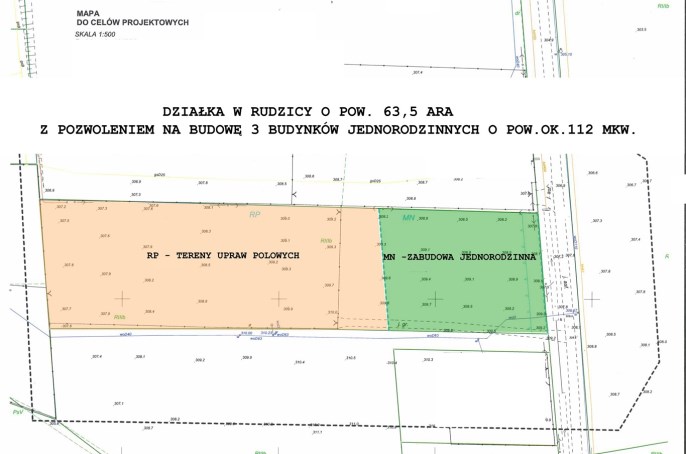The image size is (686, 454).
Task: Select the 'MN -ZABUDOWA JEDNORODZINNA' label
Action: click(461, 256)
